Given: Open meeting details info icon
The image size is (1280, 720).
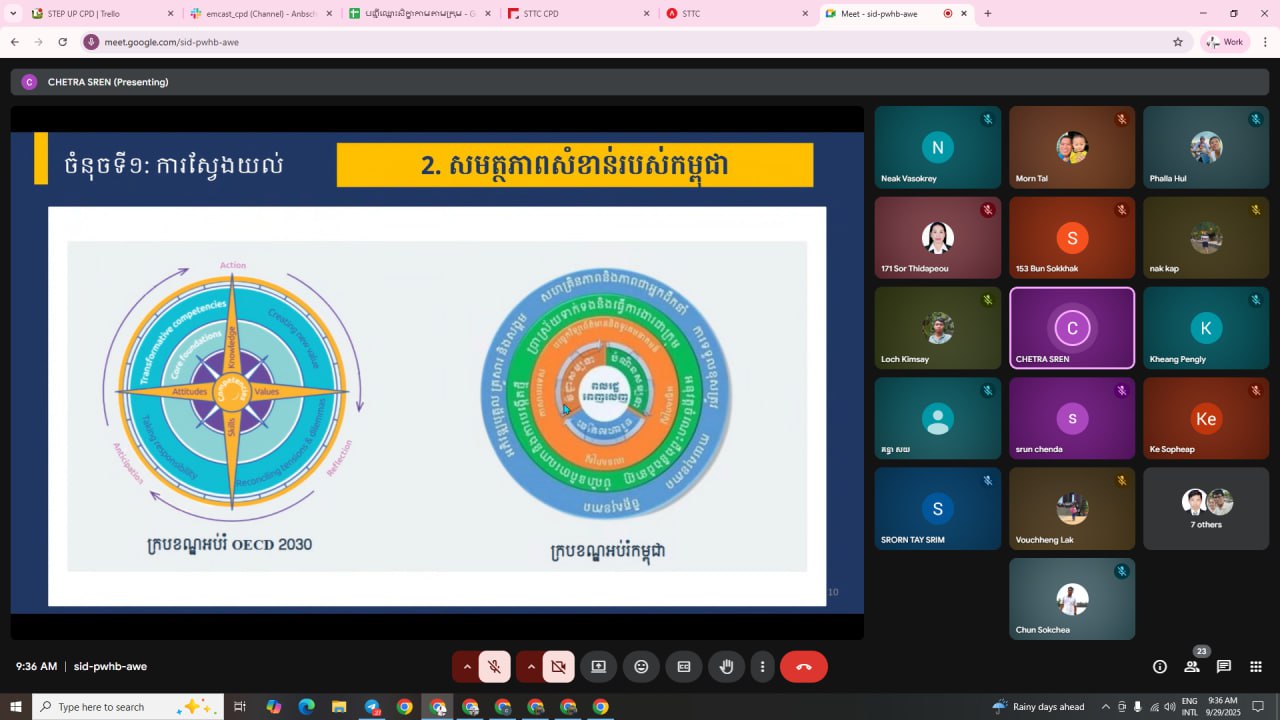Looking at the screenshot, I should click(1159, 667).
